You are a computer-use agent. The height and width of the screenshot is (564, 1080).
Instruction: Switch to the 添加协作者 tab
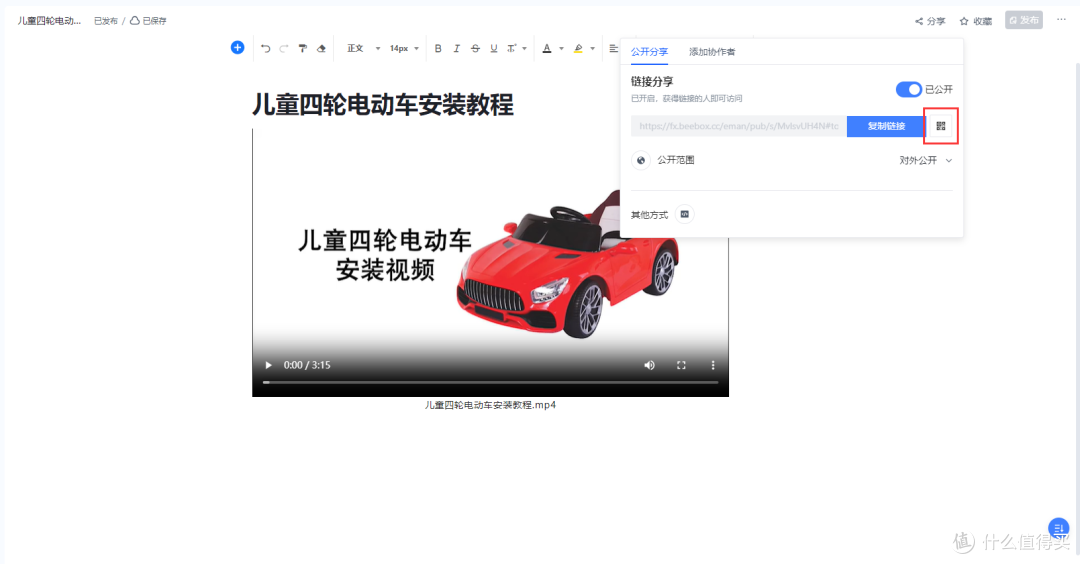[712, 52]
